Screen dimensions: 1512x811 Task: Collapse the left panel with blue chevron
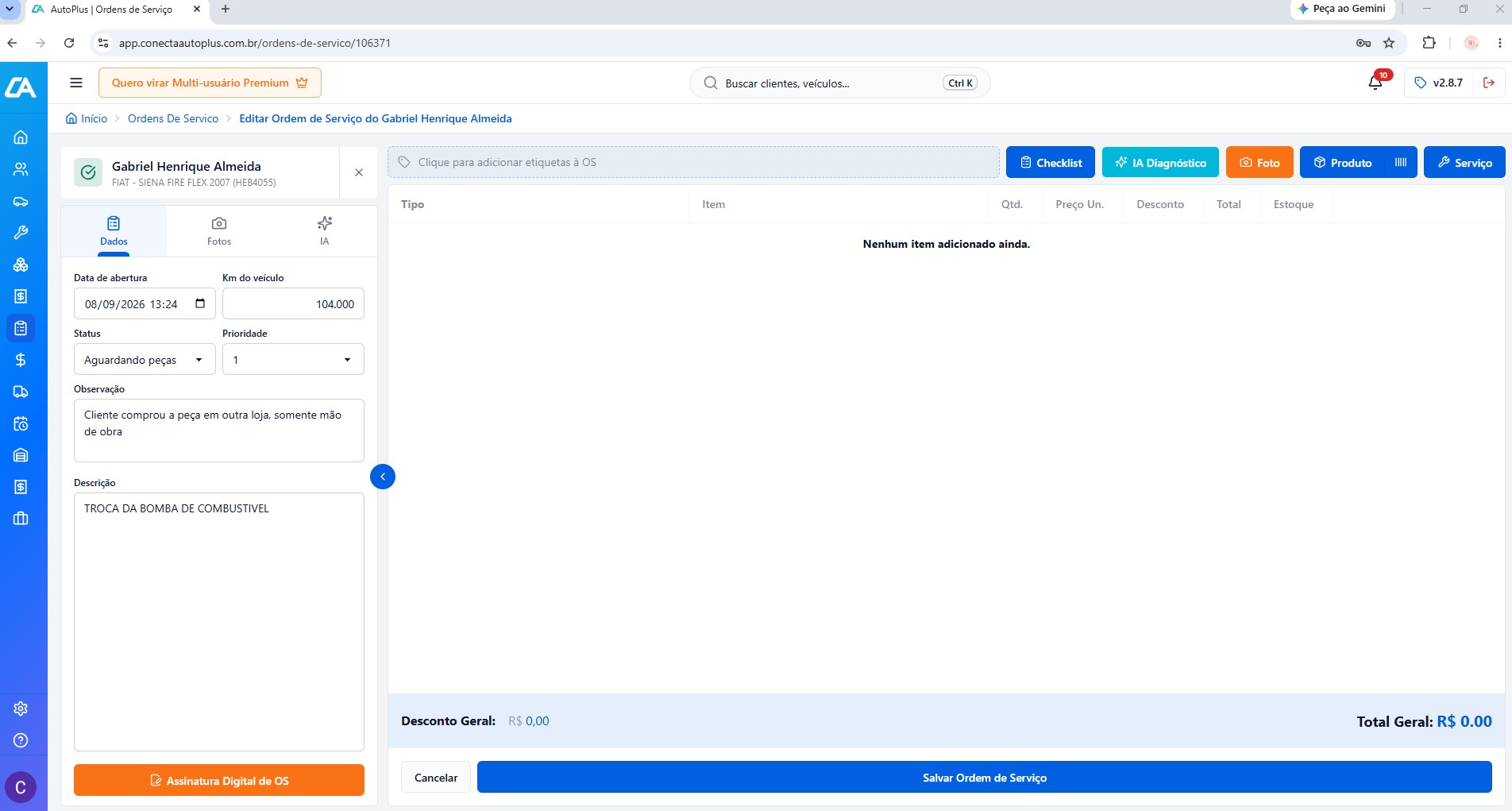(x=383, y=477)
